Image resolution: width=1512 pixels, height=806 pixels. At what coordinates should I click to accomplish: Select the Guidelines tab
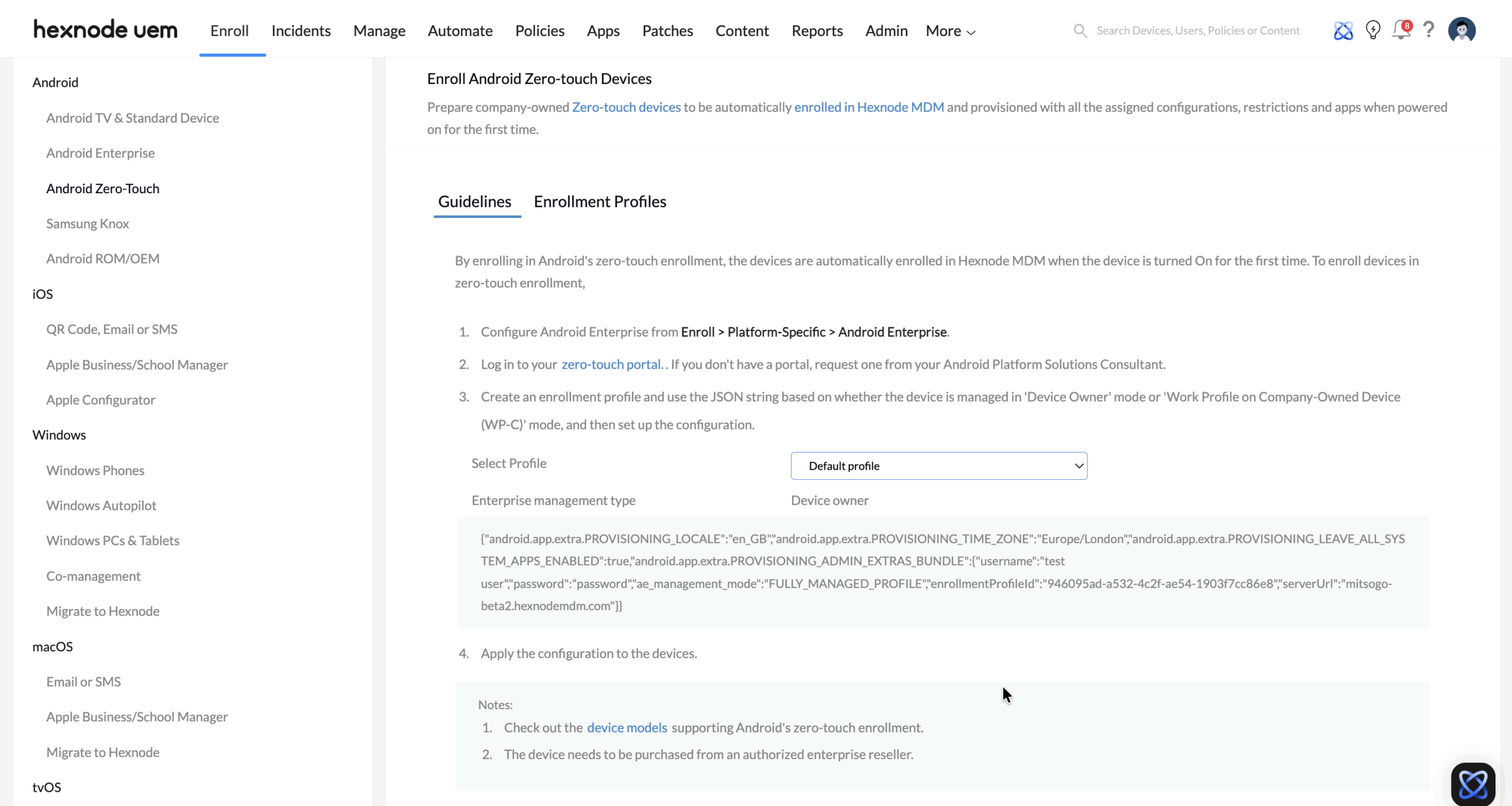click(x=474, y=201)
